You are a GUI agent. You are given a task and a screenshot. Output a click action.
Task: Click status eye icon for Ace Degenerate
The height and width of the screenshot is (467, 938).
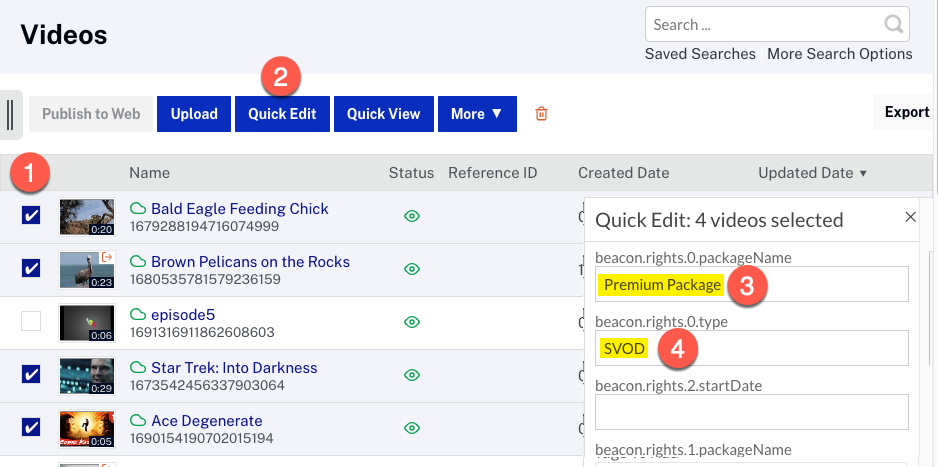tap(412, 428)
